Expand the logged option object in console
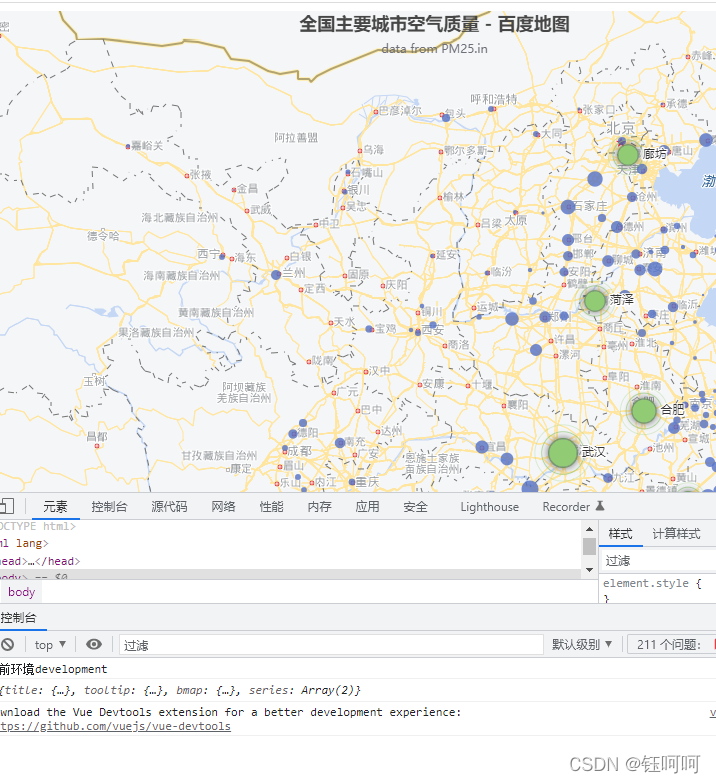The height and width of the screenshot is (783, 716). [x=180, y=690]
